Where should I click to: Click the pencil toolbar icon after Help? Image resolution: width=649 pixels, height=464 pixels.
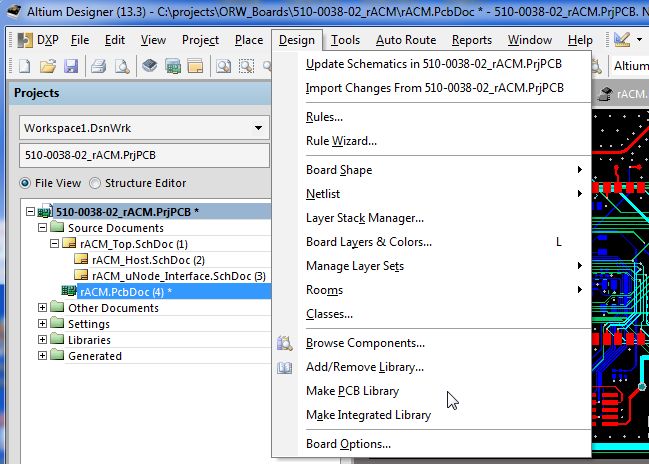(x=622, y=40)
